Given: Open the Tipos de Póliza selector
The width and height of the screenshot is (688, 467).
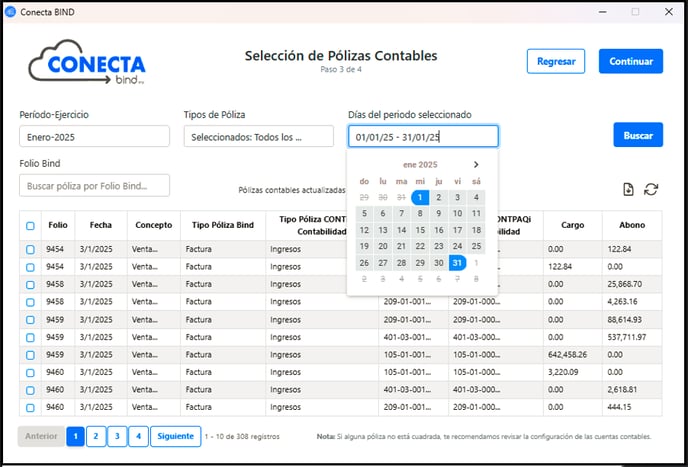Looking at the screenshot, I should click(x=258, y=137).
